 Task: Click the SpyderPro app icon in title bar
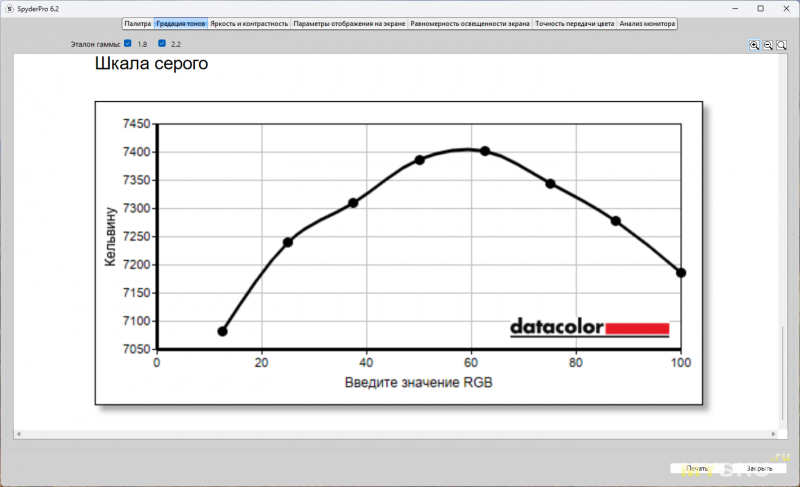8,7
